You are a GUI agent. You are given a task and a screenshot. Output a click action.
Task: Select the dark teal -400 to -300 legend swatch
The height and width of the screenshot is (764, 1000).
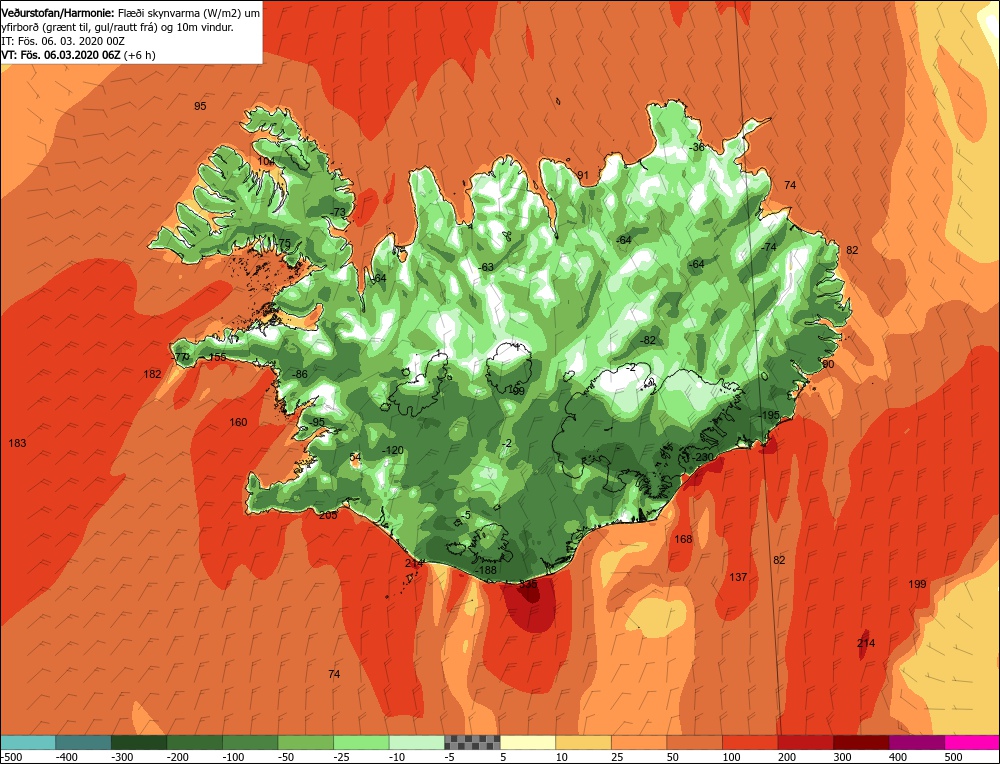(84, 742)
